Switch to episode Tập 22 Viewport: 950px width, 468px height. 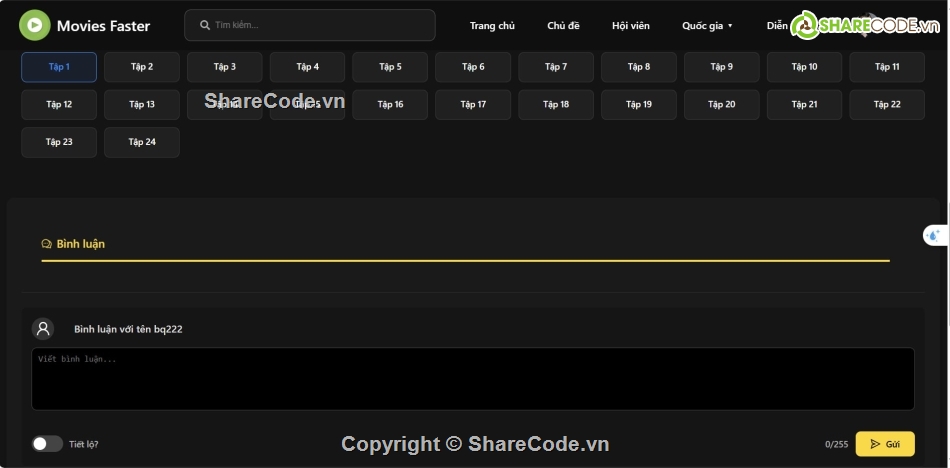[887, 105]
